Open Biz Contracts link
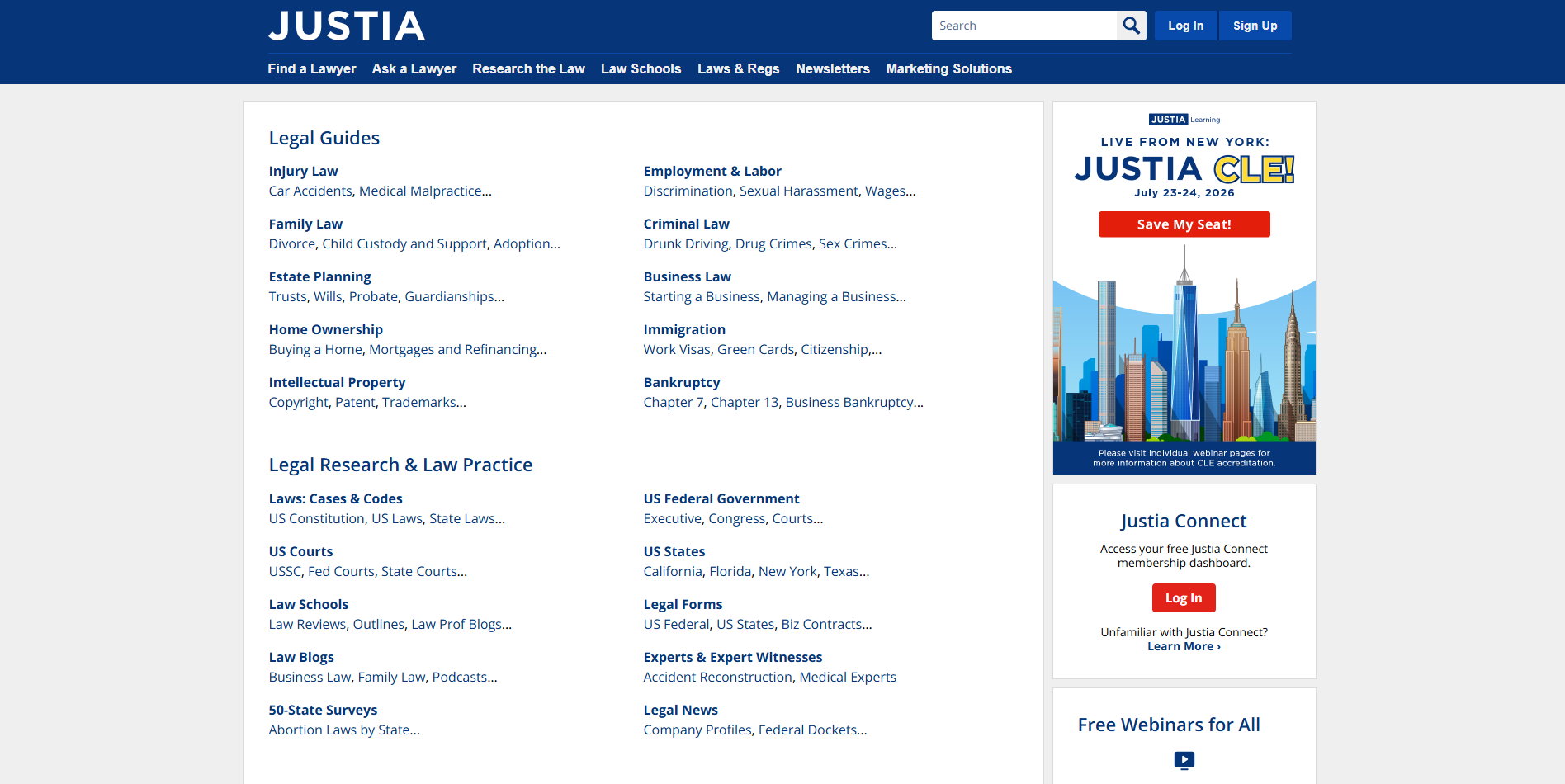Viewport: 1565px width, 784px height. click(821, 624)
